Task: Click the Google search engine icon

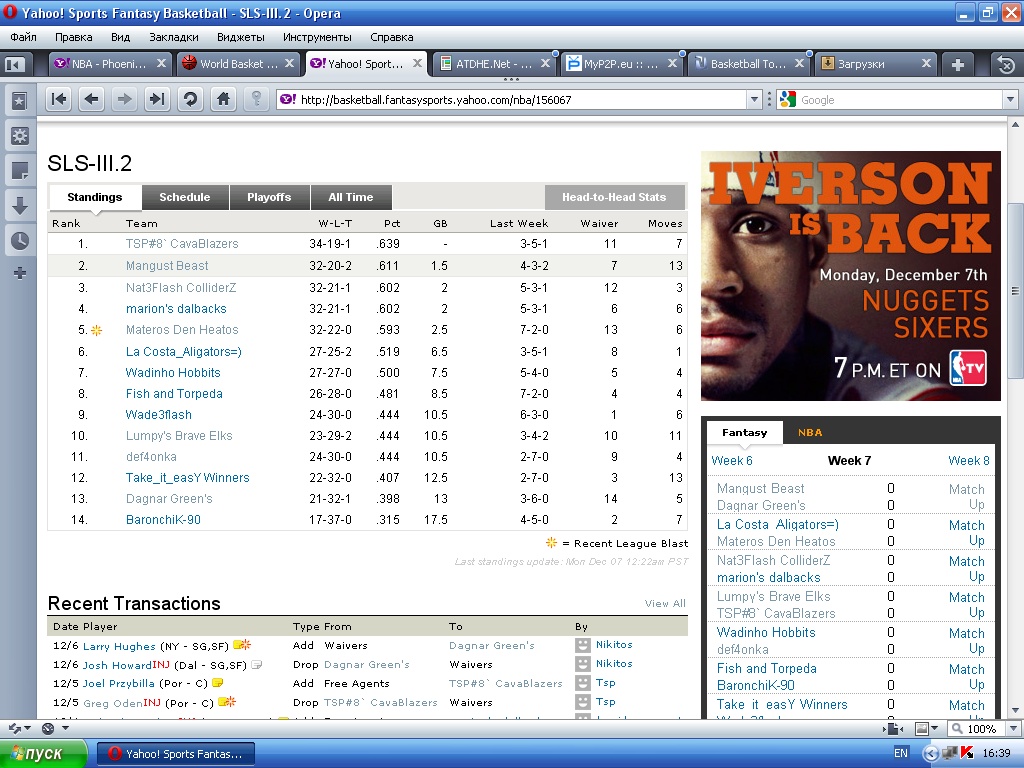Action: 788,99
